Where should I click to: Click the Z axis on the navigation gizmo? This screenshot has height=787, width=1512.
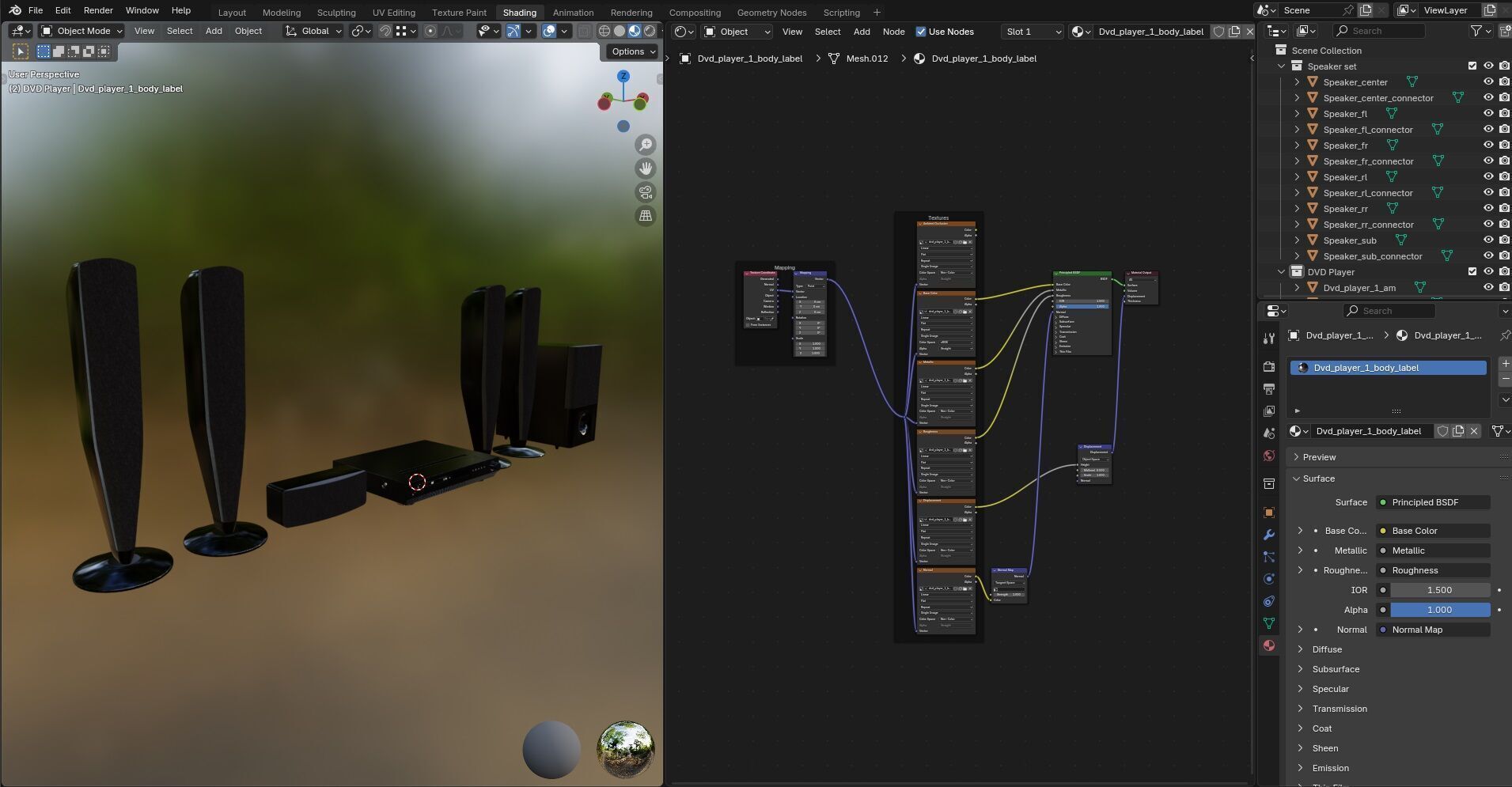point(623,76)
